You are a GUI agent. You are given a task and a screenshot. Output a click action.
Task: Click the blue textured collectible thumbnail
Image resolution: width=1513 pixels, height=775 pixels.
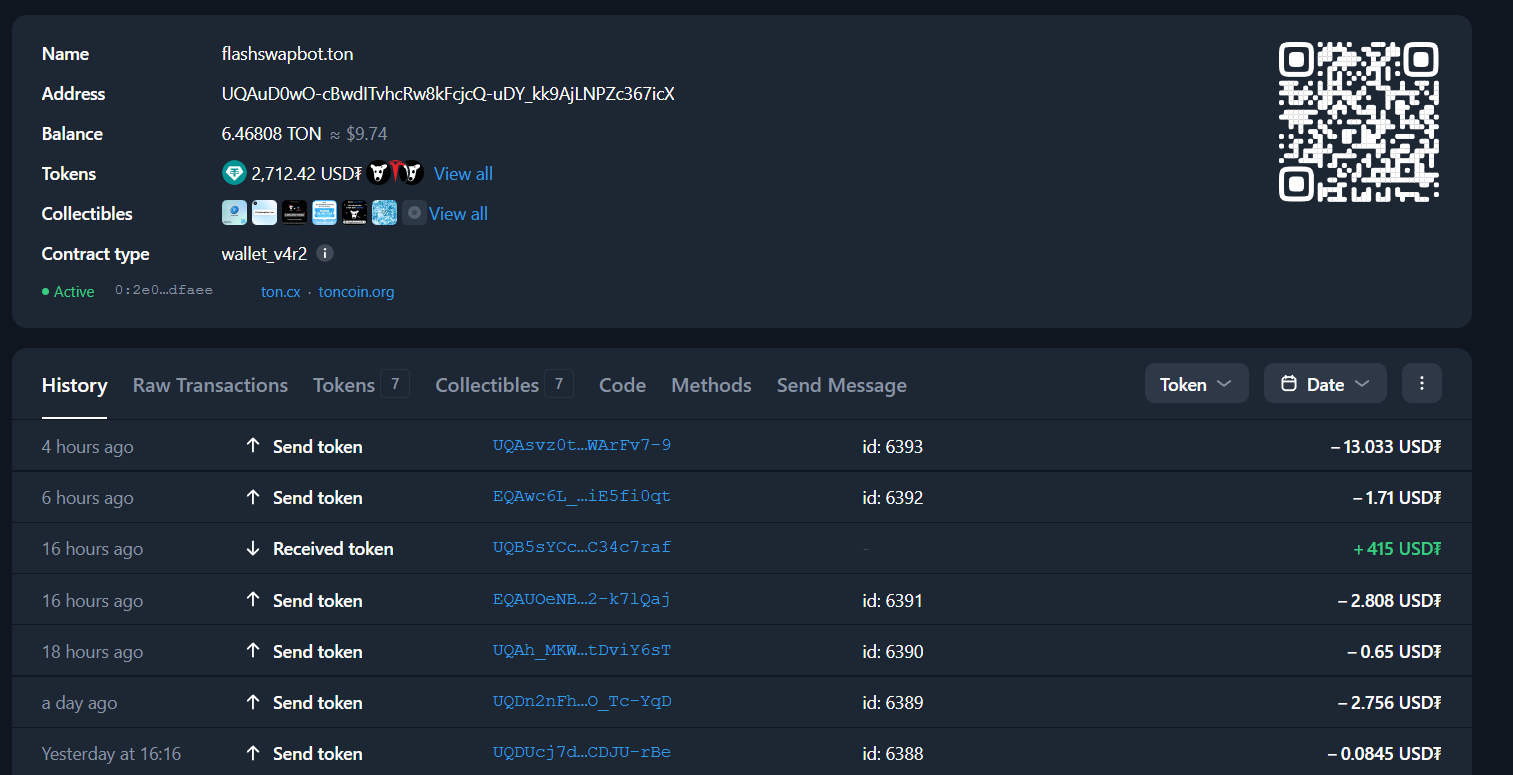384,213
